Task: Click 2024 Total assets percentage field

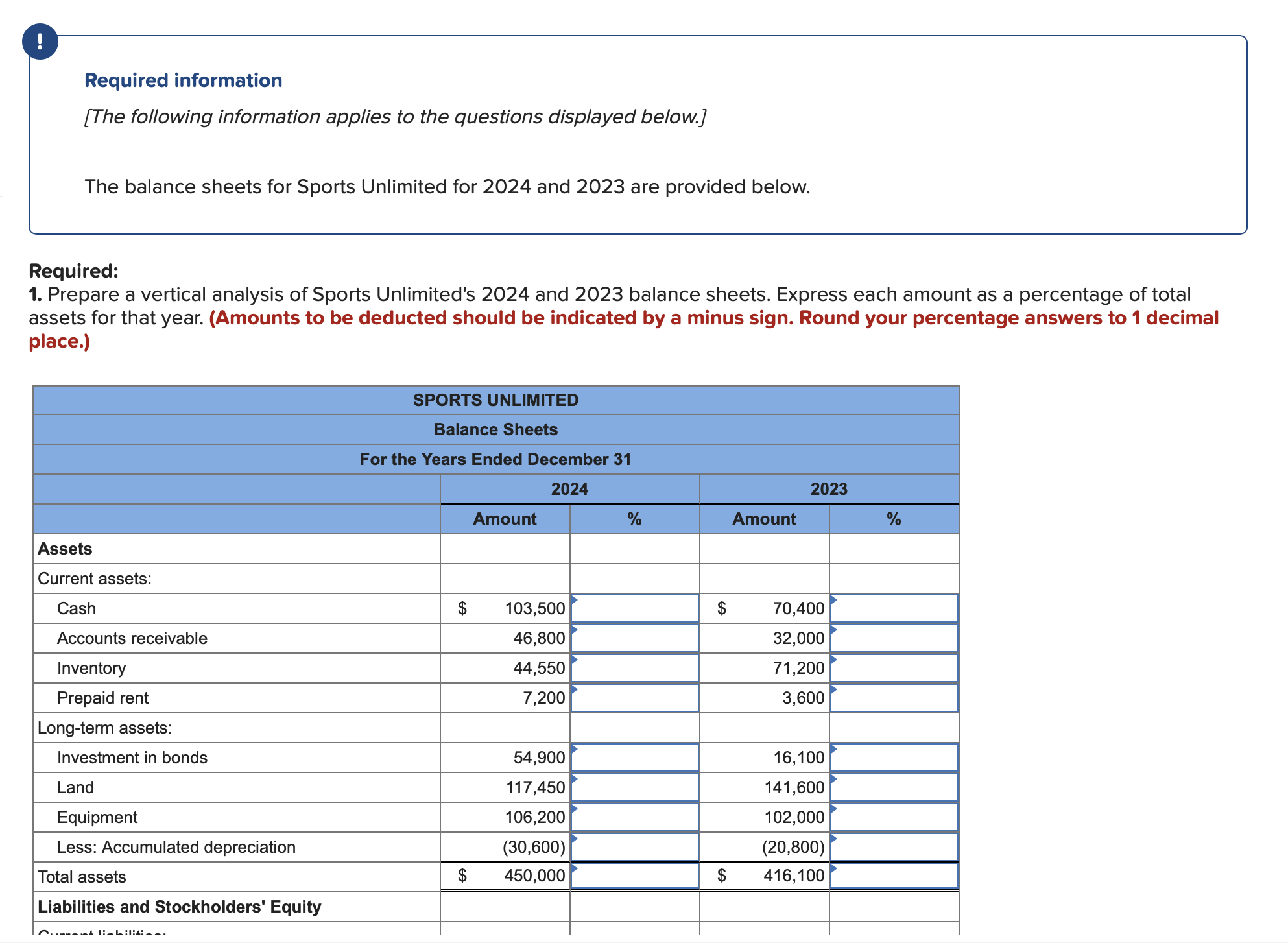Action: pyautogui.click(x=634, y=876)
